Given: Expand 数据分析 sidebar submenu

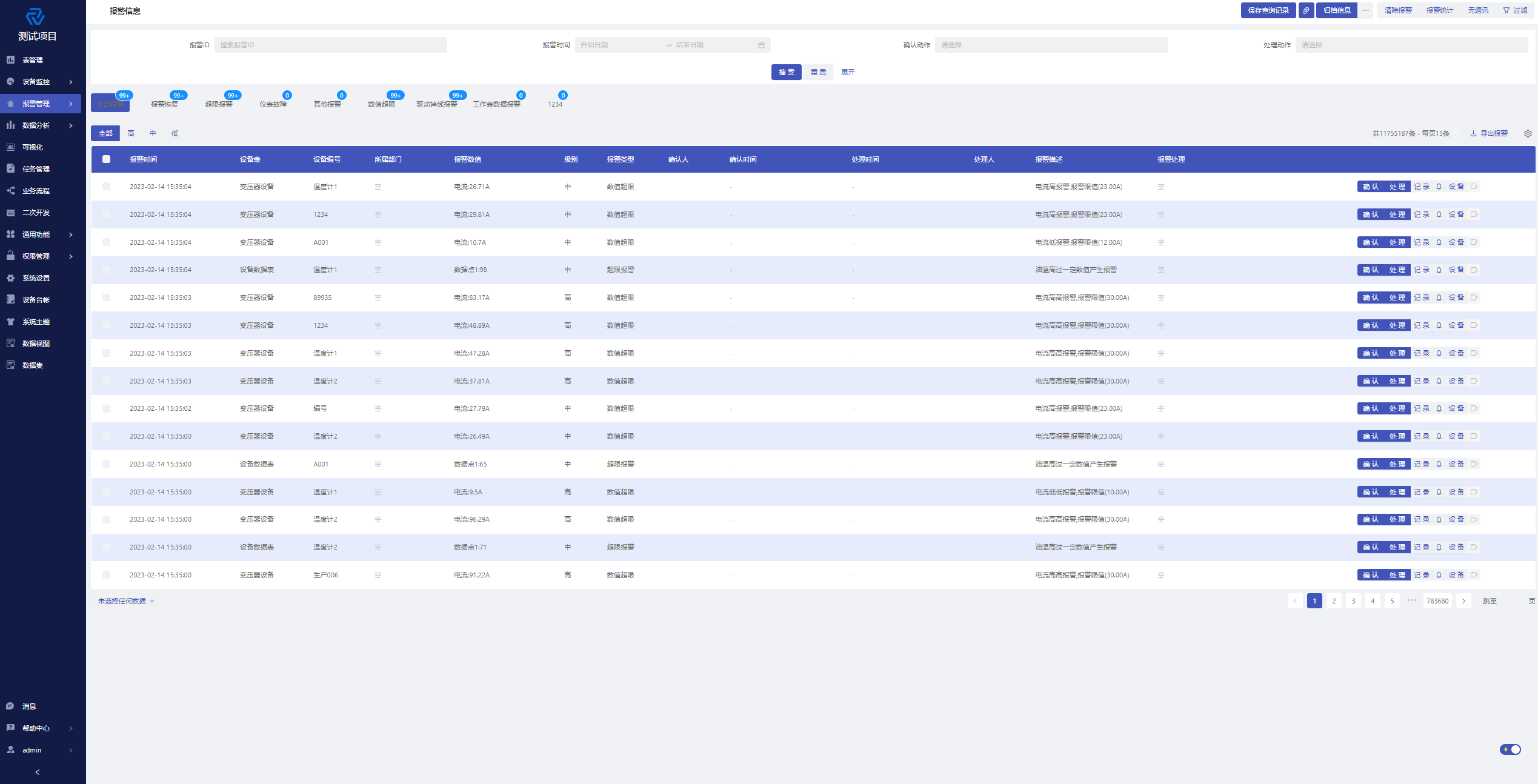Looking at the screenshot, I should 41,125.
